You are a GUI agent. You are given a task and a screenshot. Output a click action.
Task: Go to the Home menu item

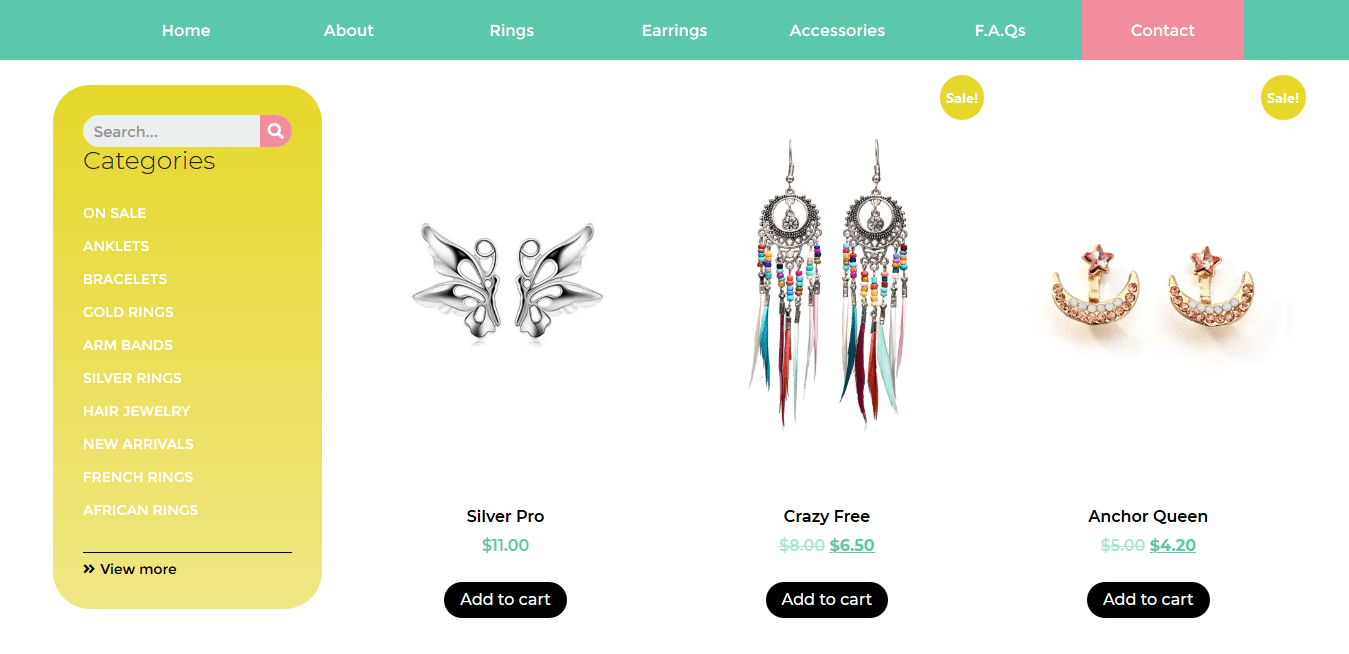pyautogui.click(x=186, y=30)
